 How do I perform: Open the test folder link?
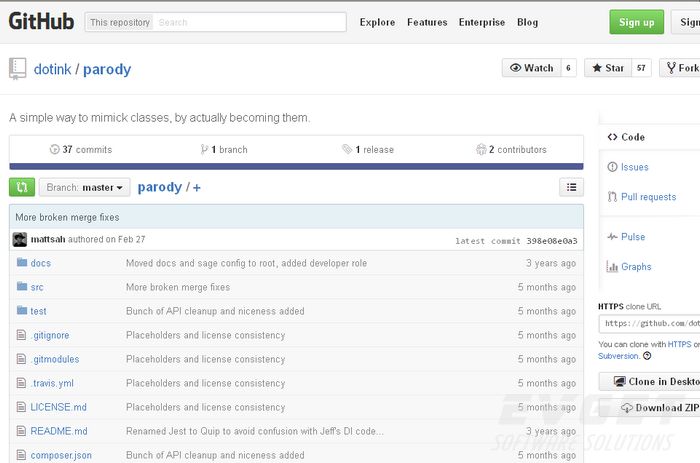pos(38,311)
